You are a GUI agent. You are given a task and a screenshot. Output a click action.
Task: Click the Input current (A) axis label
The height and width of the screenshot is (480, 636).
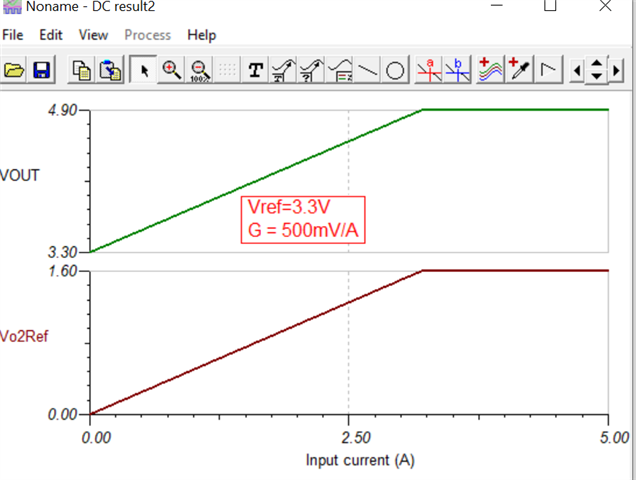click(x=360, y=461)
